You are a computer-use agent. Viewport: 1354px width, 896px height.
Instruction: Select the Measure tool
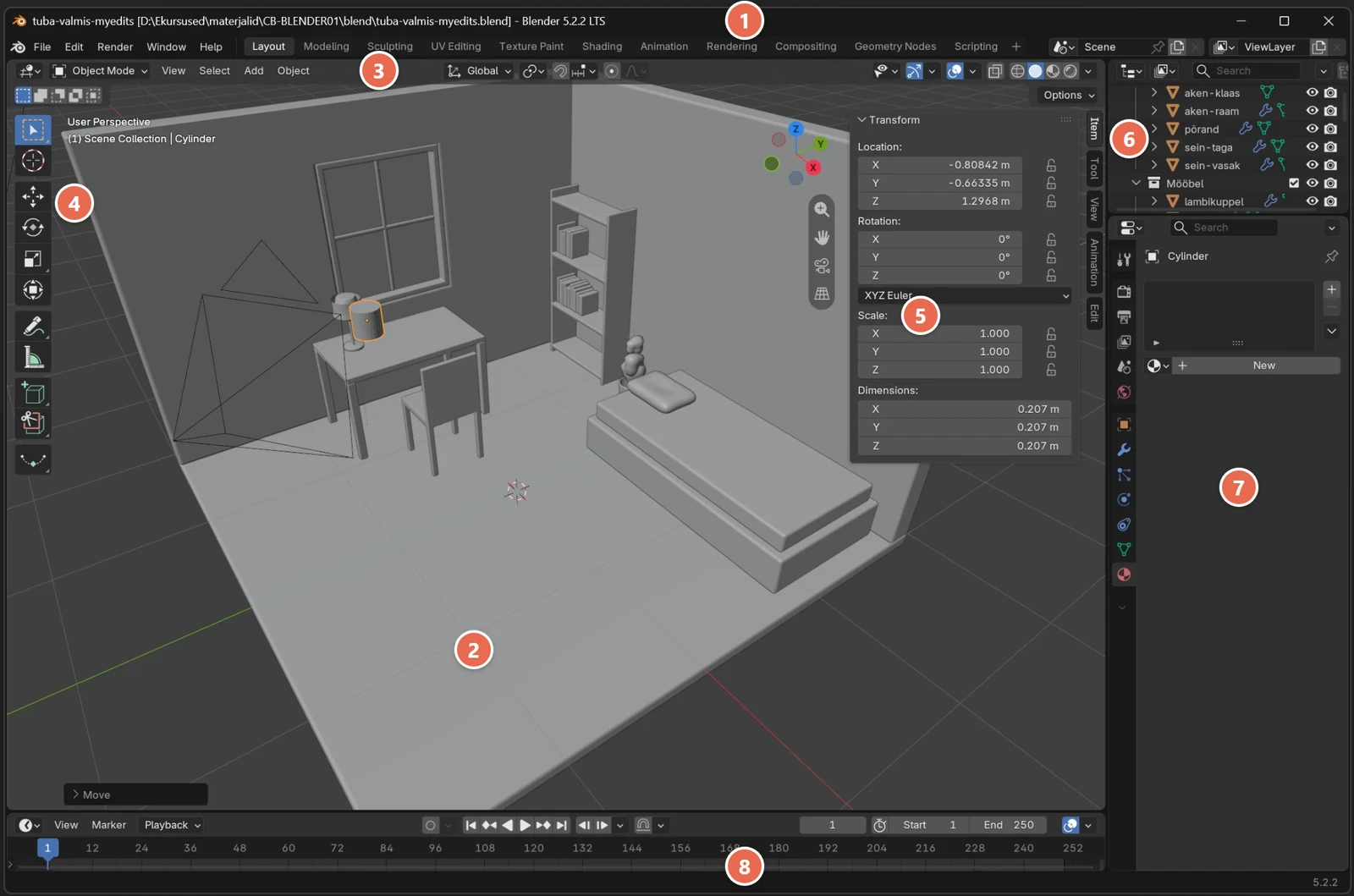[x=33, y=357]
